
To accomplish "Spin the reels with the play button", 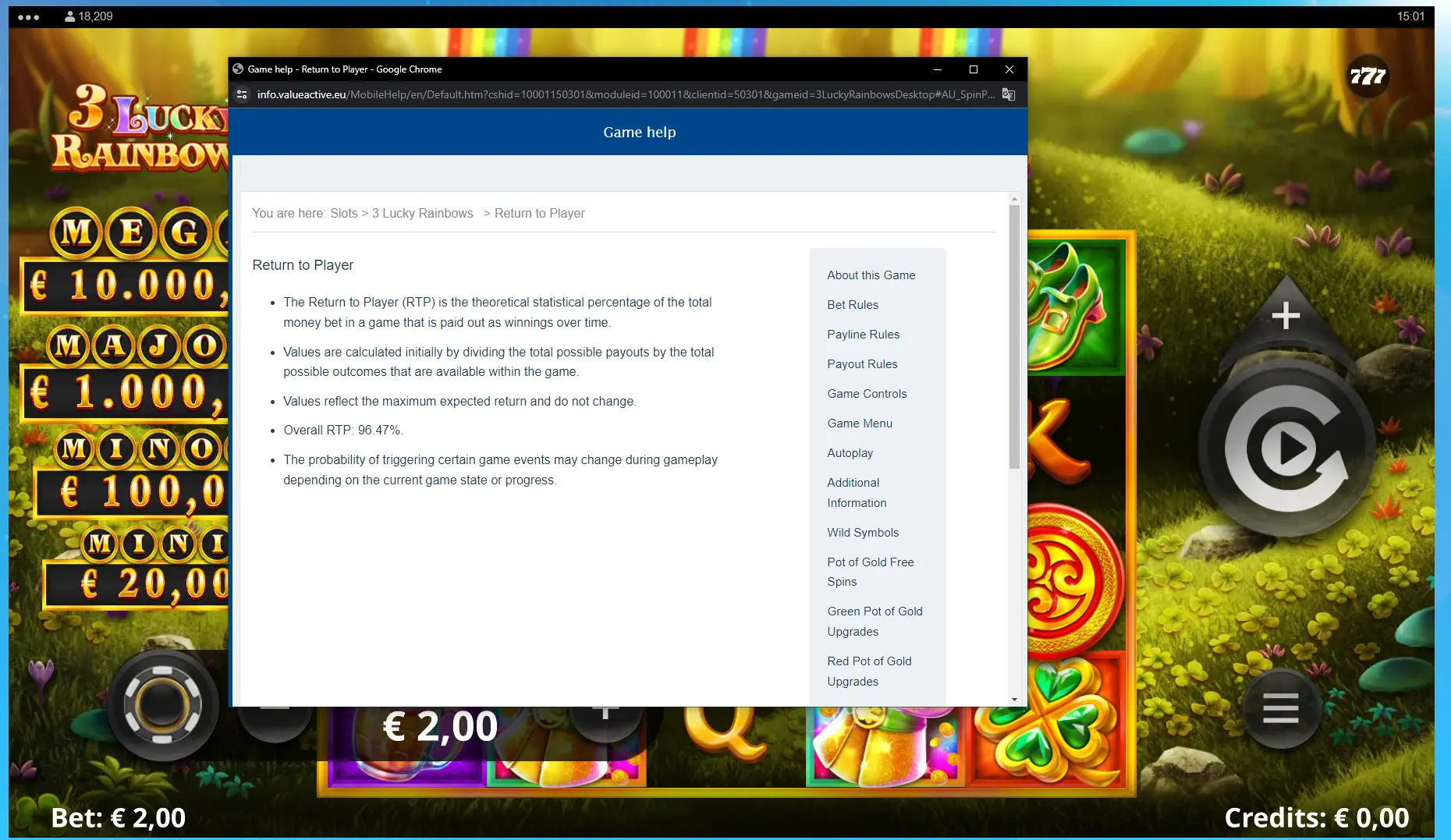I will (1286, 448).
